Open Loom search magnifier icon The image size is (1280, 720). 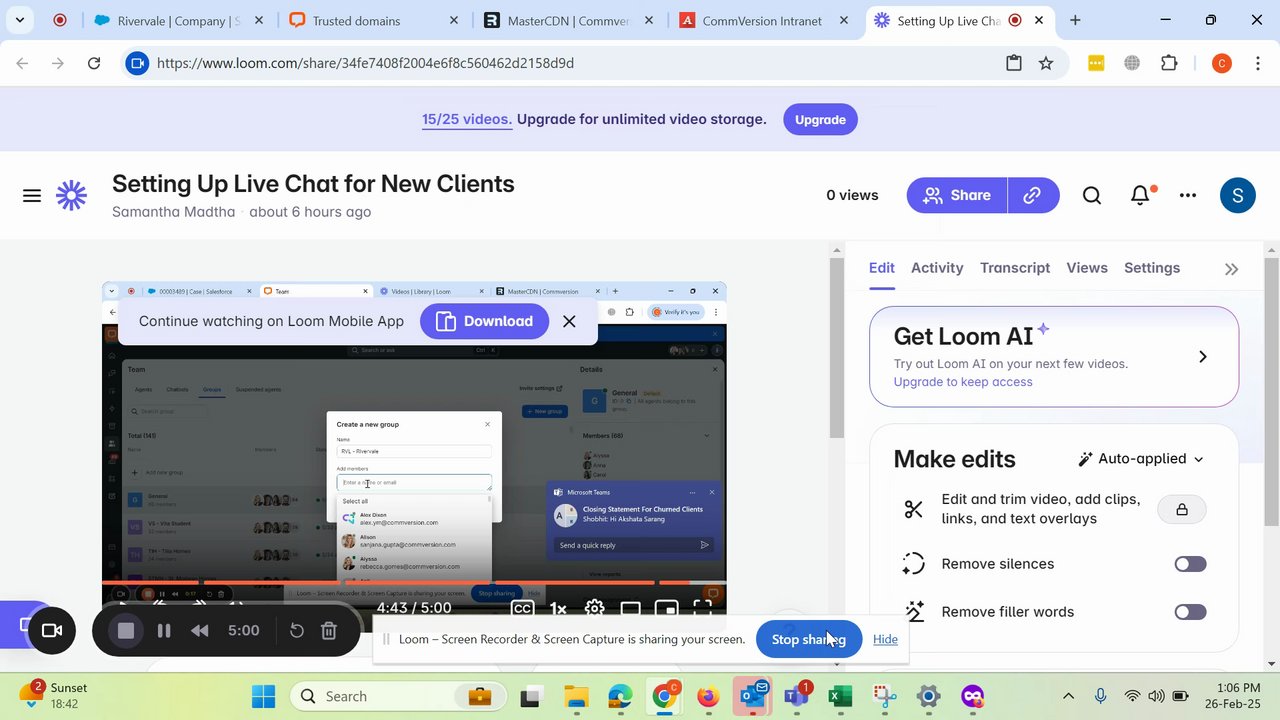coord(1092,196)
